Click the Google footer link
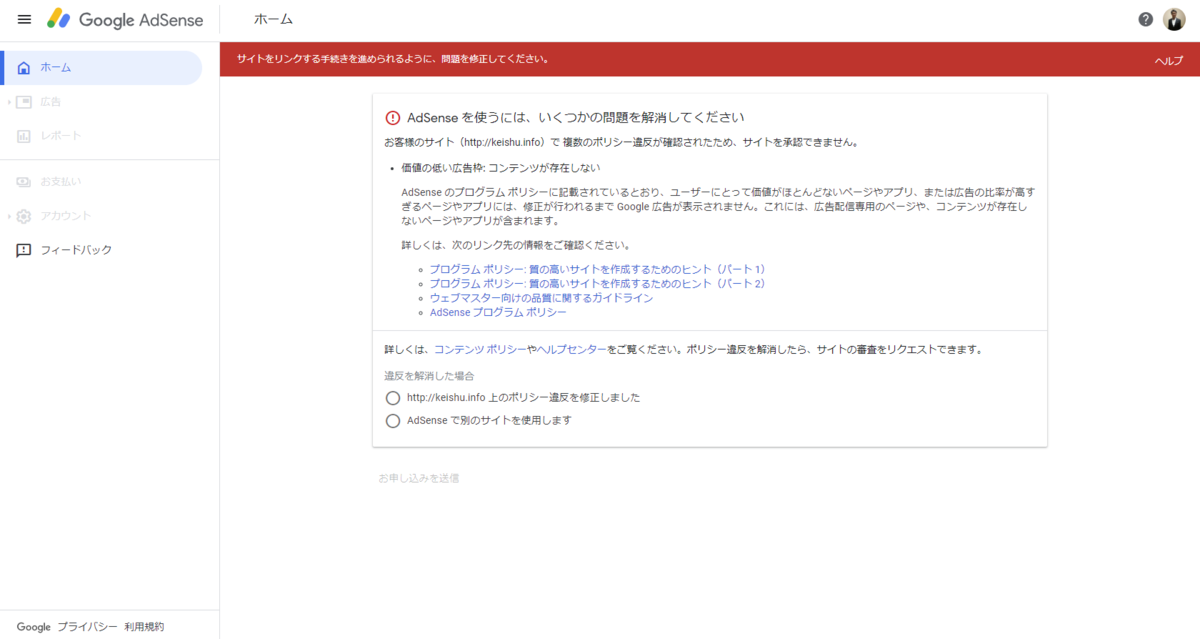1200x639 pixels. [x=33, y=627]
